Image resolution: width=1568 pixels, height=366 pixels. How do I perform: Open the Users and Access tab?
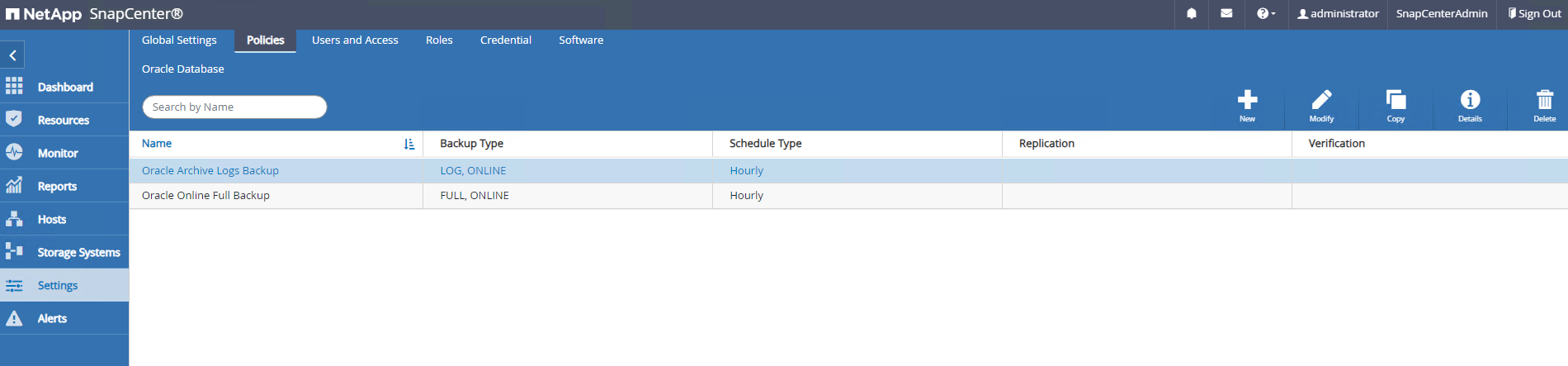coord(355,40)
